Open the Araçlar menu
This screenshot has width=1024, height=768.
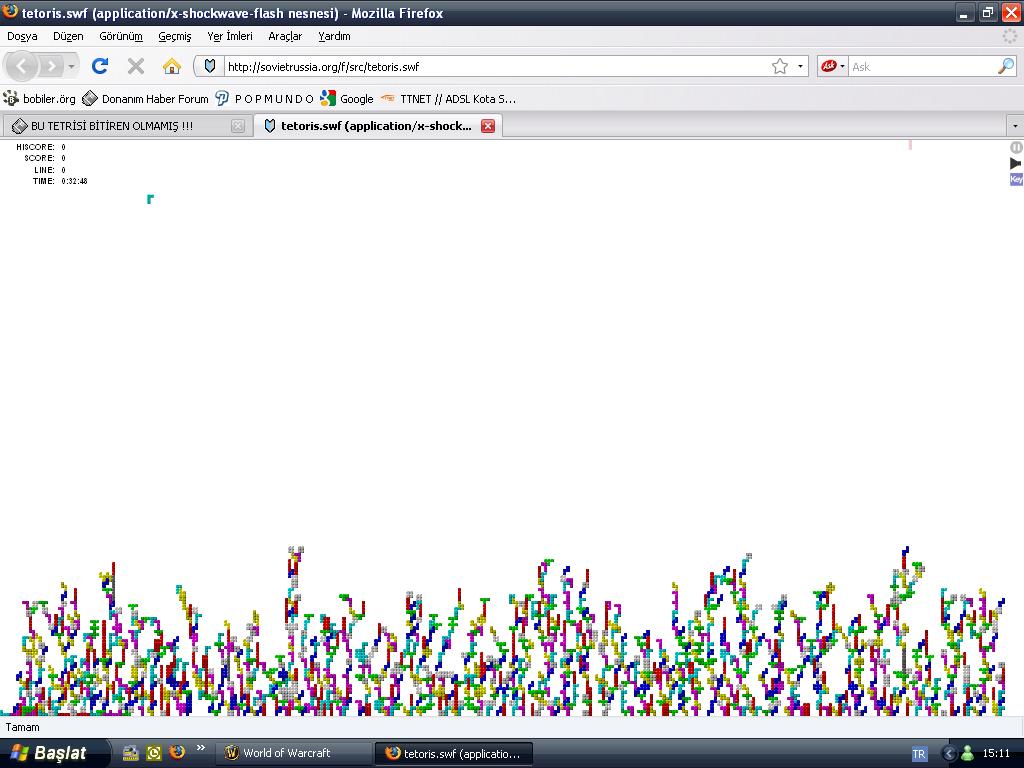coord(285,36)
